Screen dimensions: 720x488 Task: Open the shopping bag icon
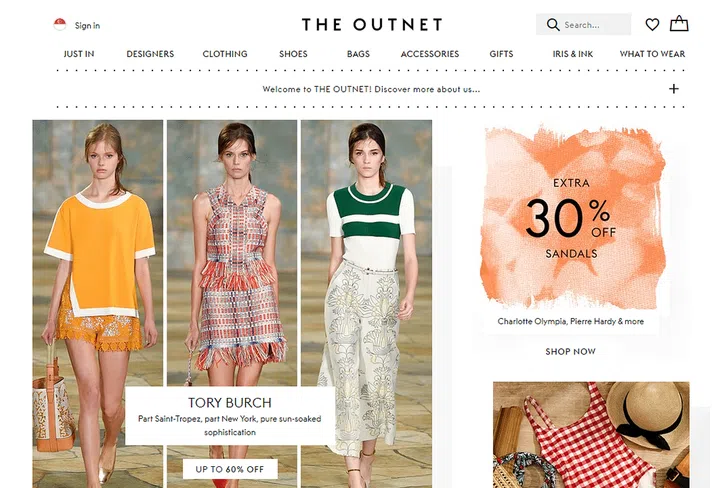[679, 23]
